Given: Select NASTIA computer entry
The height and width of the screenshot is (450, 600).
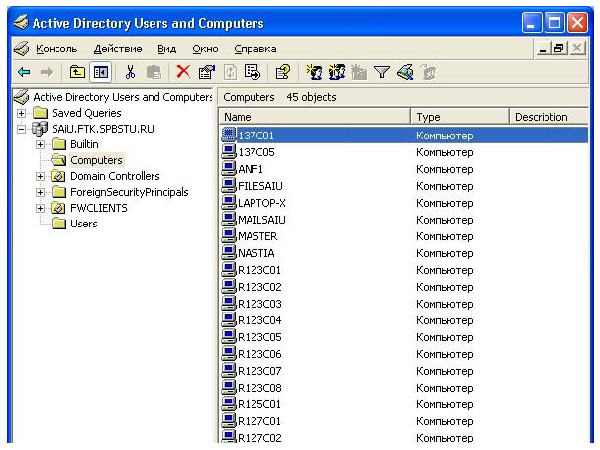Looking at the screenshot, I should point(256,253).
